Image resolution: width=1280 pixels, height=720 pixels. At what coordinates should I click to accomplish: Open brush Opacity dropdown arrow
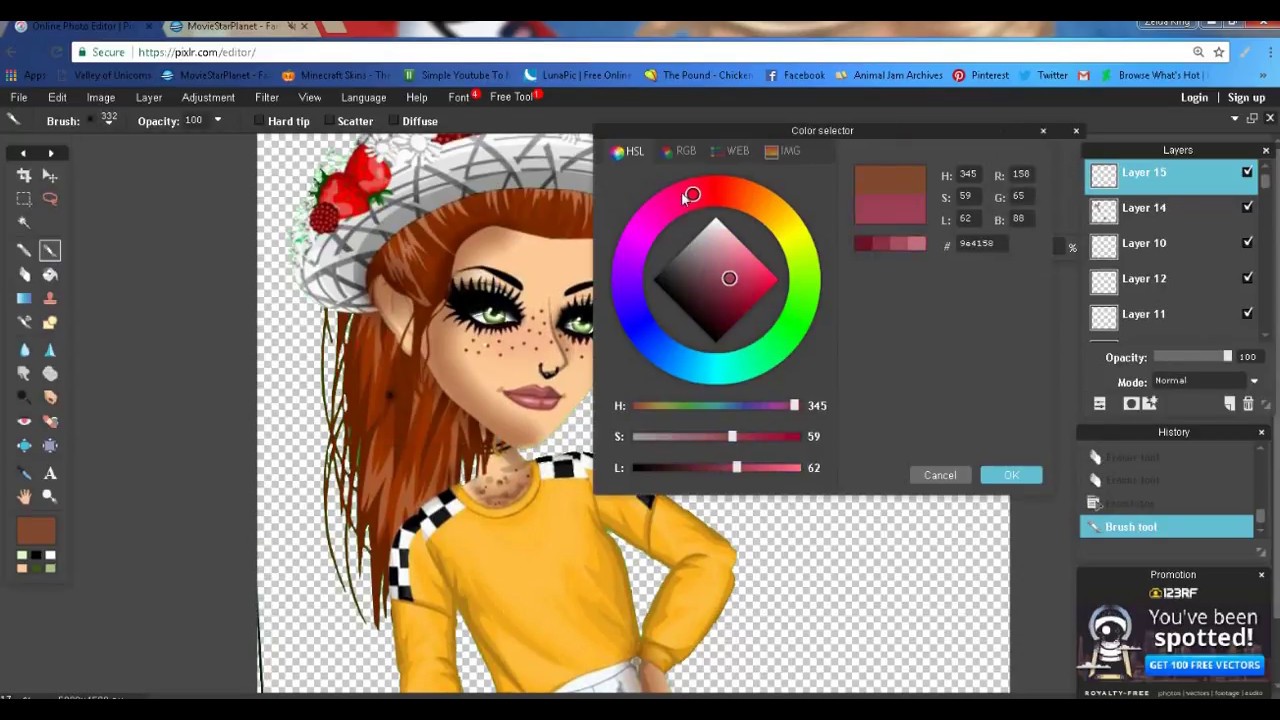(x=217, y=121)
